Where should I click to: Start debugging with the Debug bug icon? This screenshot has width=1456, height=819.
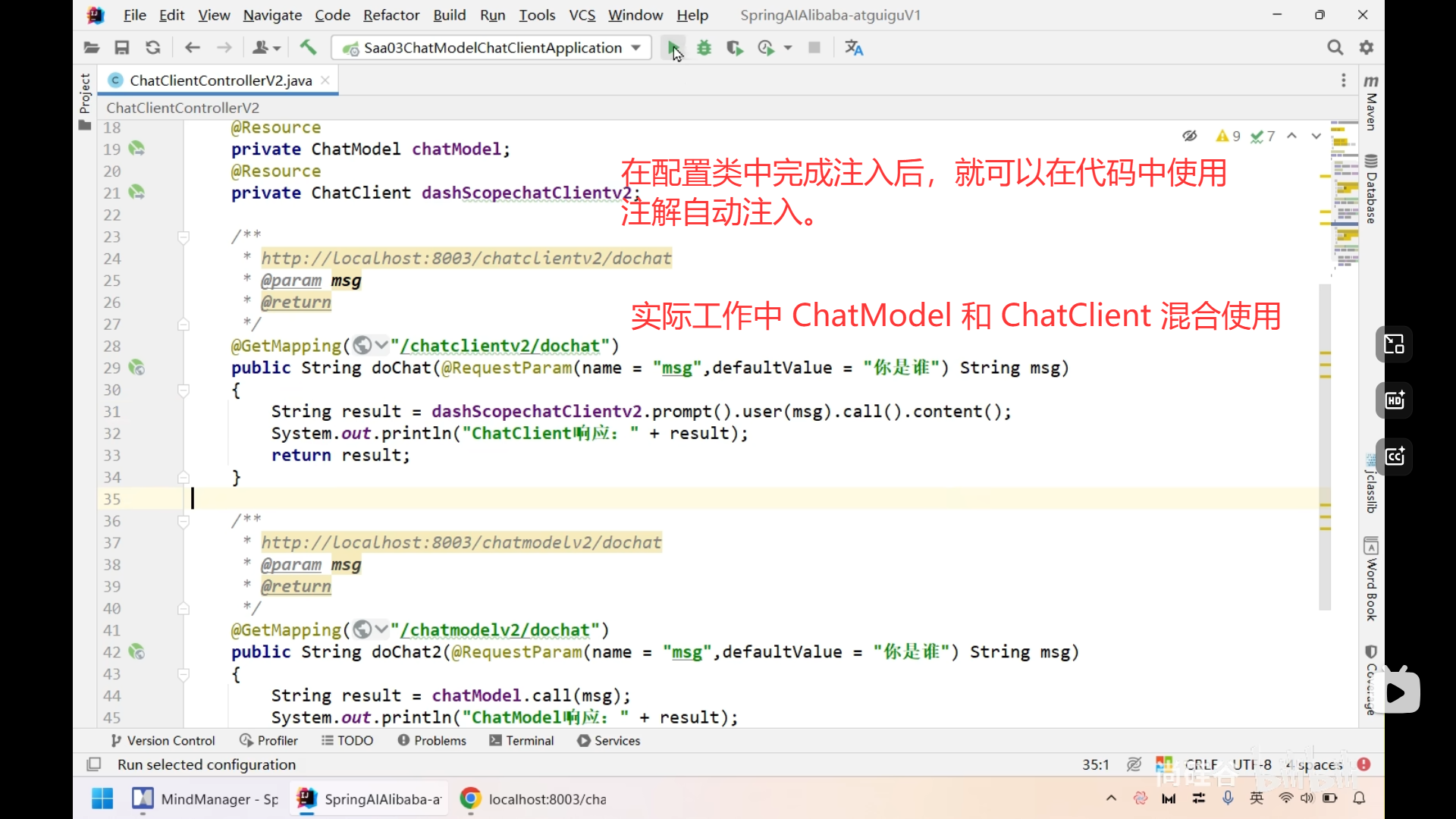[x=704, y=48]
